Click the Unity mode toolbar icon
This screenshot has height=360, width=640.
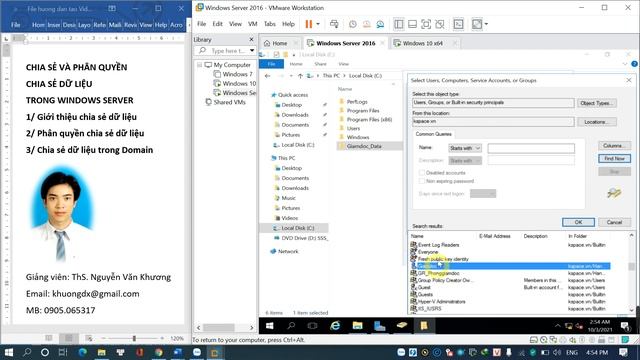(x=440, y=24)
